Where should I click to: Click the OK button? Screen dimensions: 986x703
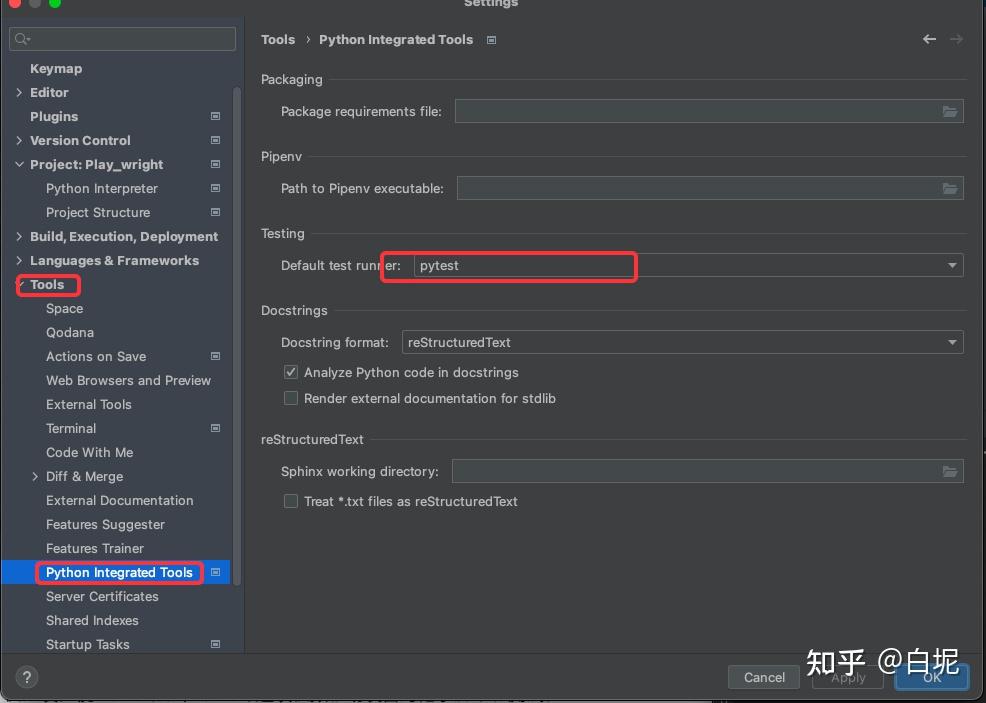point(932,677)
